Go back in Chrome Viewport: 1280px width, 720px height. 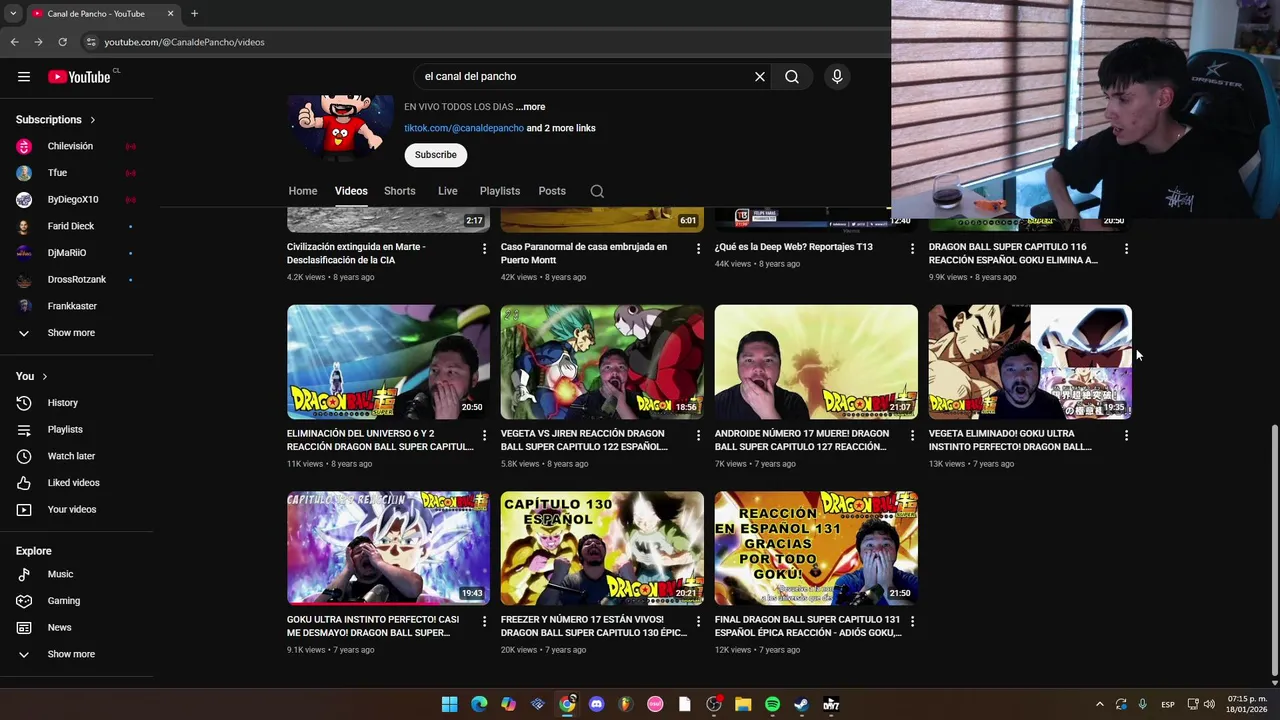coord(14,42)
